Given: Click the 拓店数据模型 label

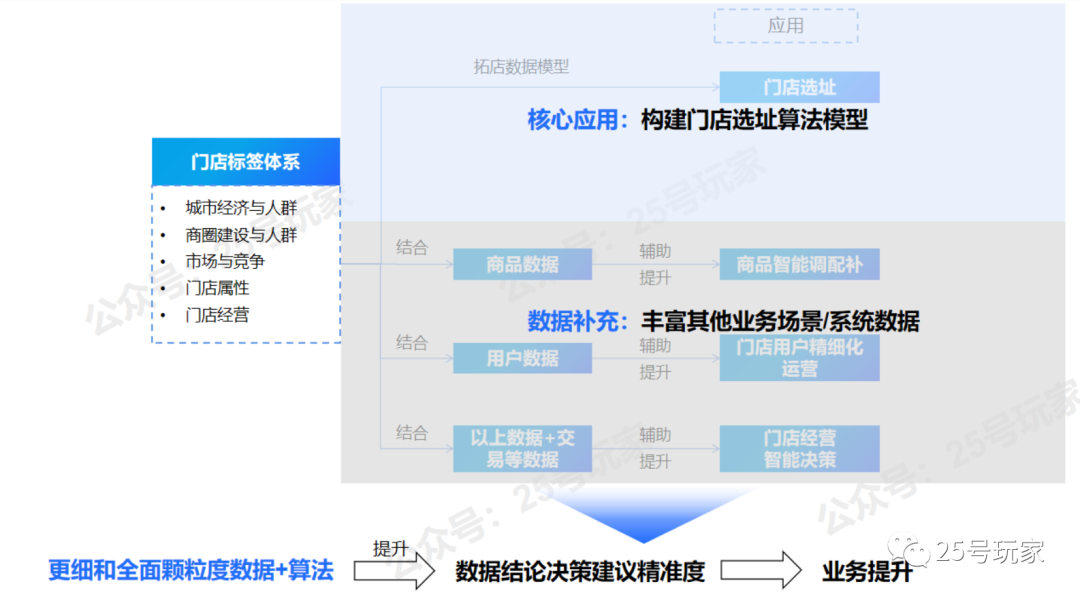Looking at the screenshot, I should (521, 67).
